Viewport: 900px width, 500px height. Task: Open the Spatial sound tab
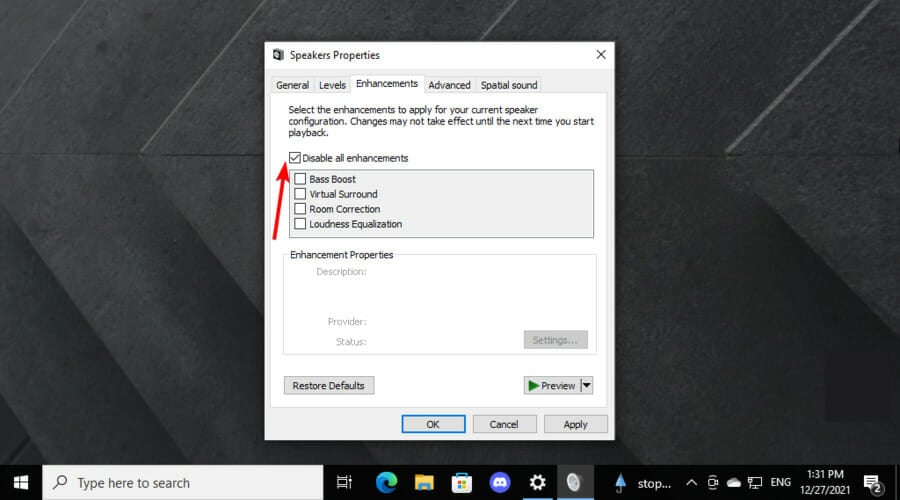point(509,85)
